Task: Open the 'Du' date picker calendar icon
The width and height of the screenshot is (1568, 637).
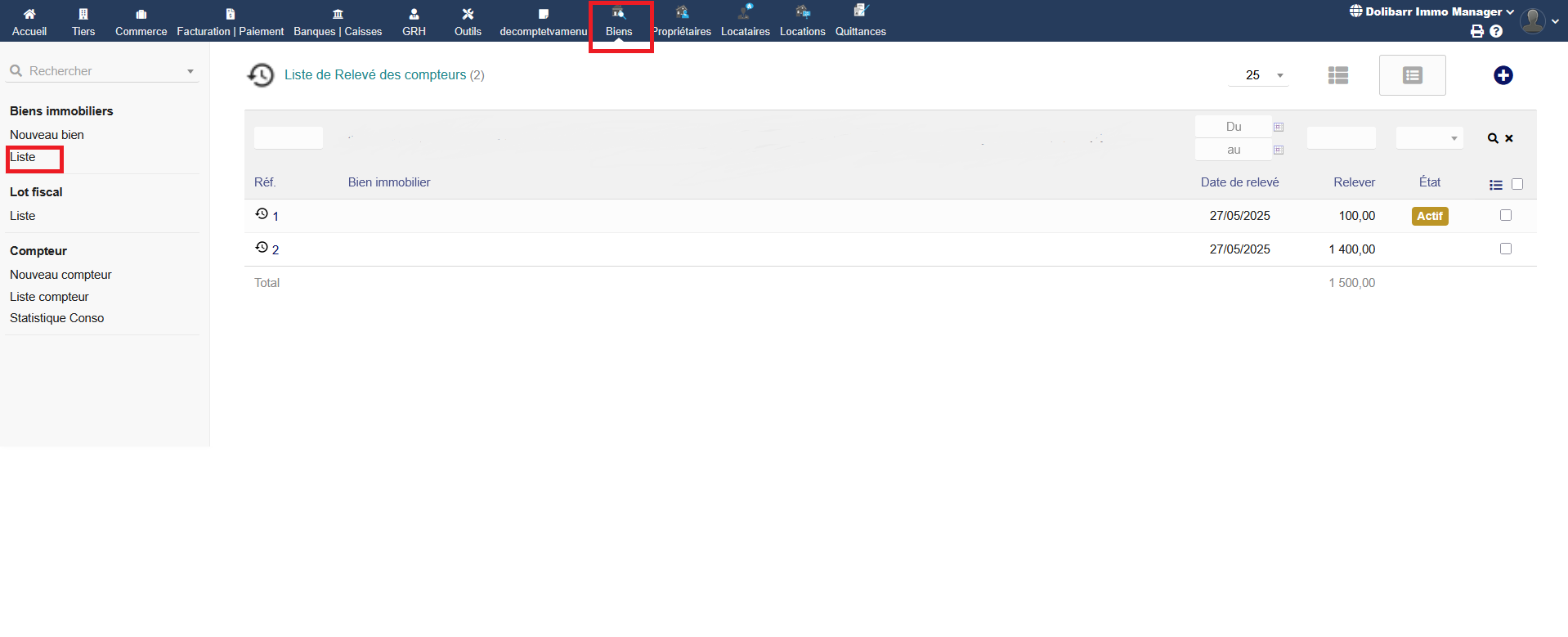Action: [x=1279, y=127]
